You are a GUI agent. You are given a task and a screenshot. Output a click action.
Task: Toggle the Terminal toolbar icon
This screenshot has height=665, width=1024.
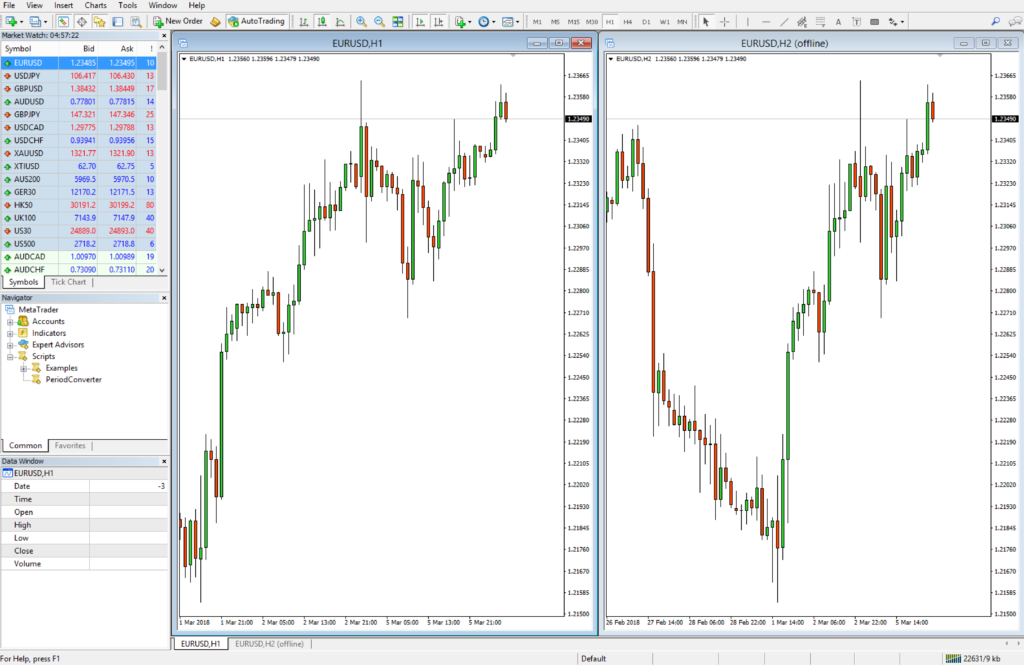point(118,22)
